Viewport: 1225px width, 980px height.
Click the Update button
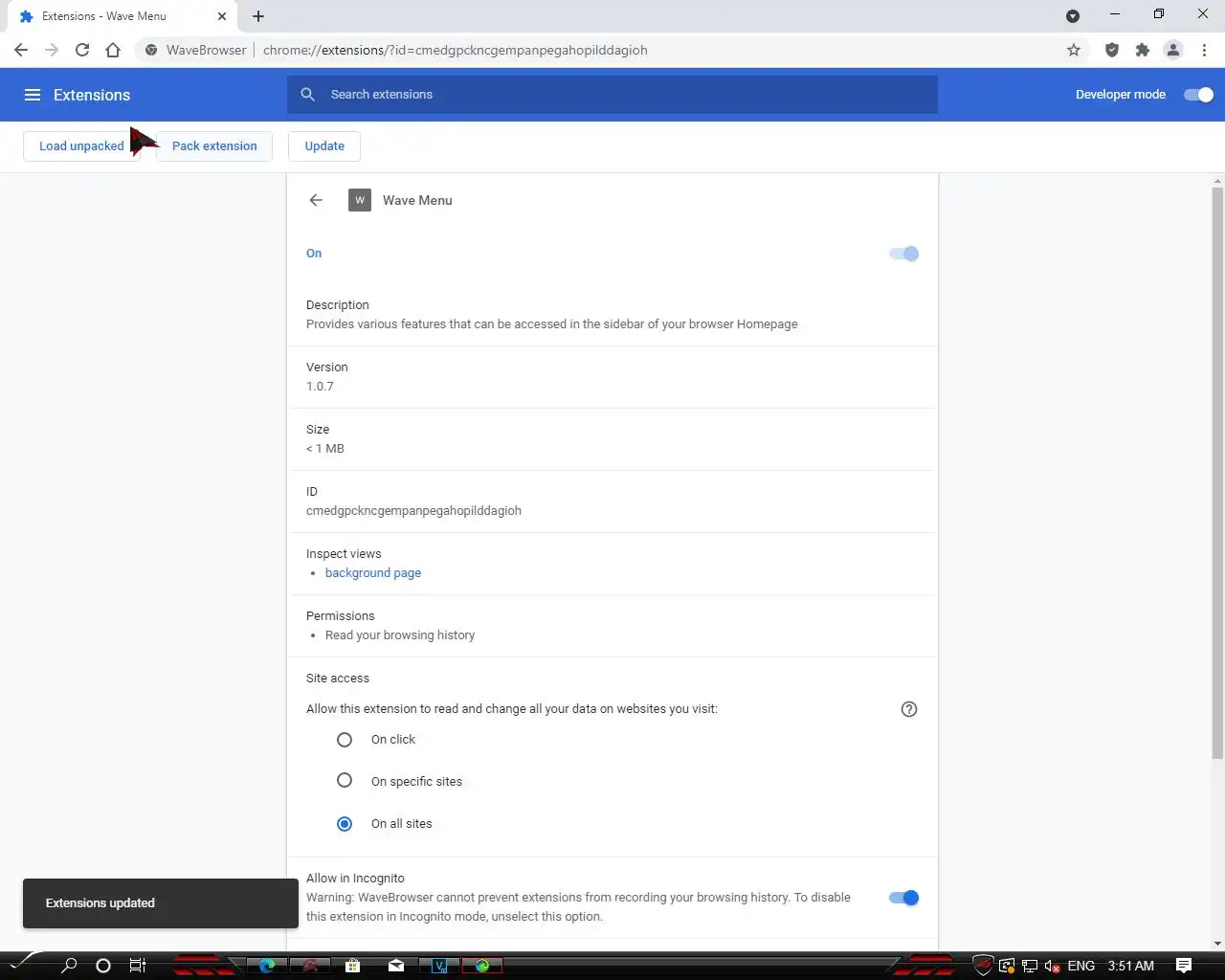click(324, 146)
